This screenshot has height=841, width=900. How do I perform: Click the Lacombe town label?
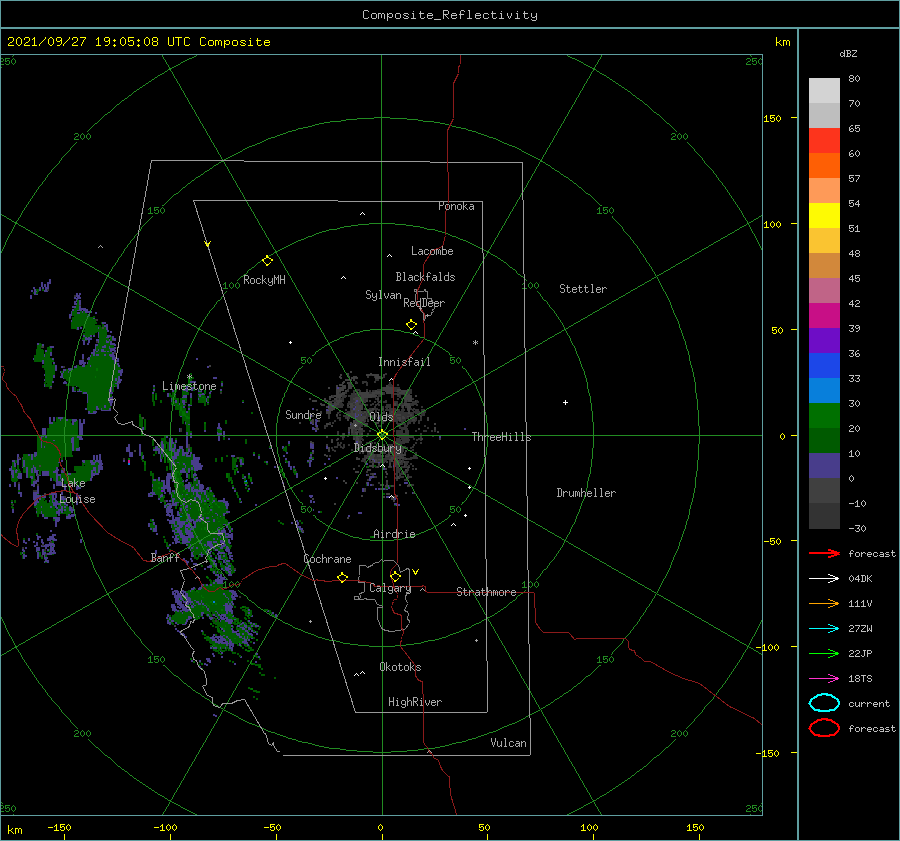(x=432, y=251)
